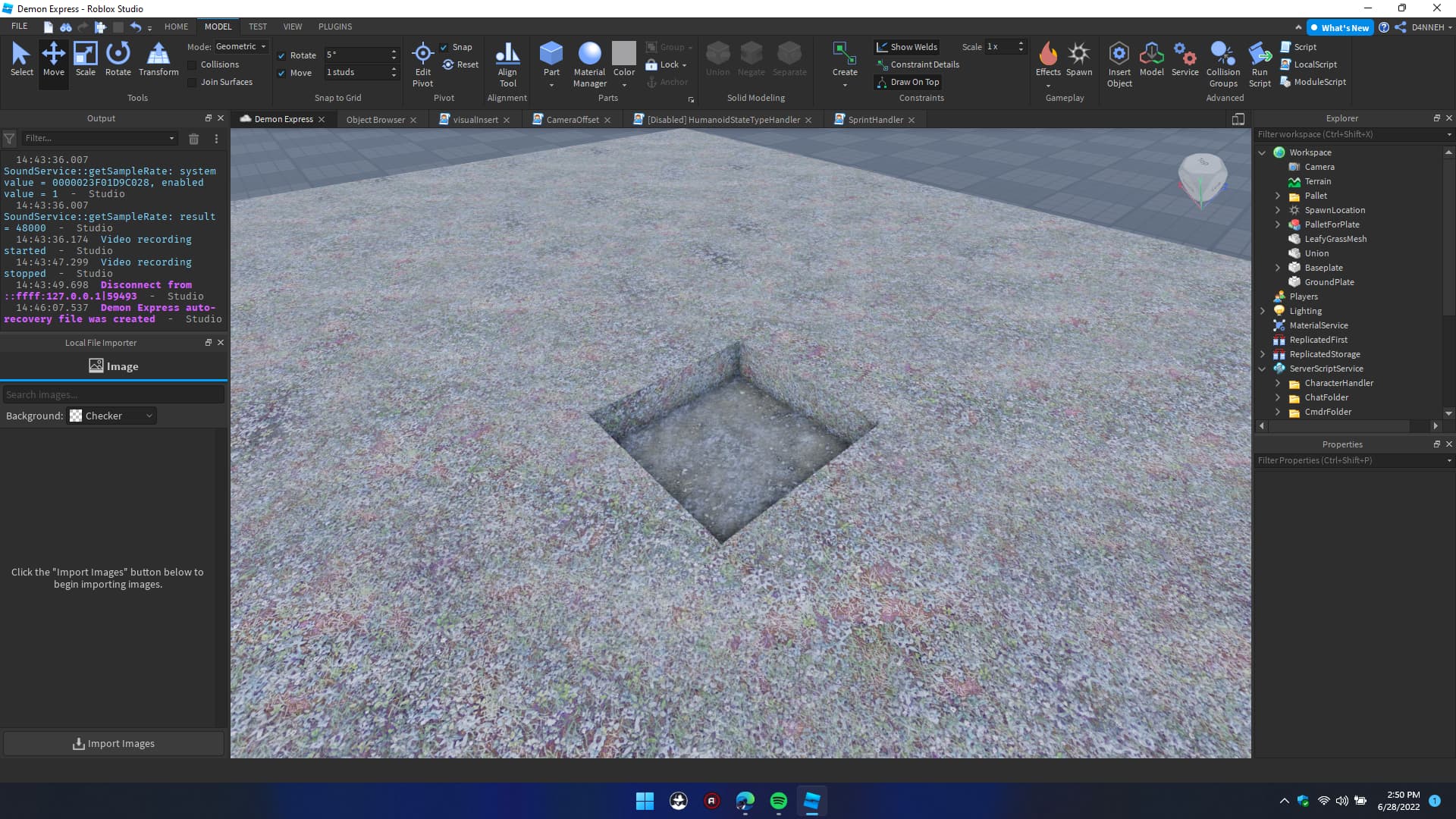1456x819 pixels.
Task: Click the Select tool arrow
Action: click(21, 59)
